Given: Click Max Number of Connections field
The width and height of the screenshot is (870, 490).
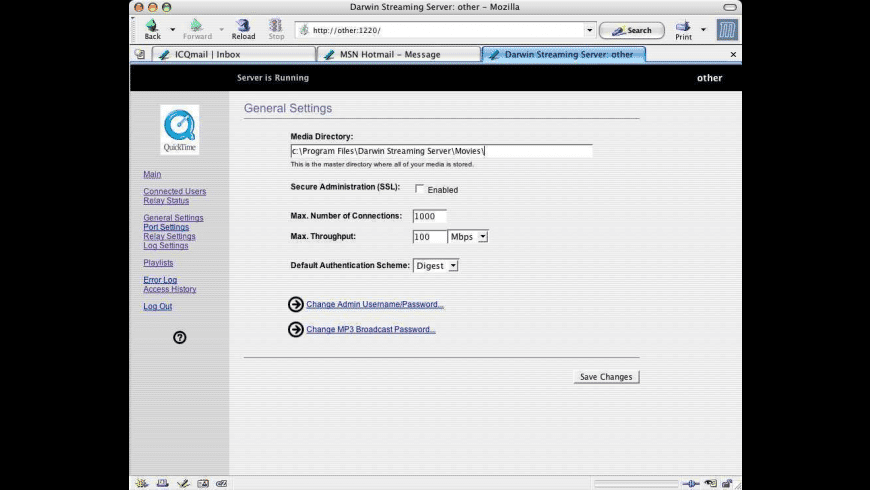Looking at the screenshot, I should tap(429, 216).
